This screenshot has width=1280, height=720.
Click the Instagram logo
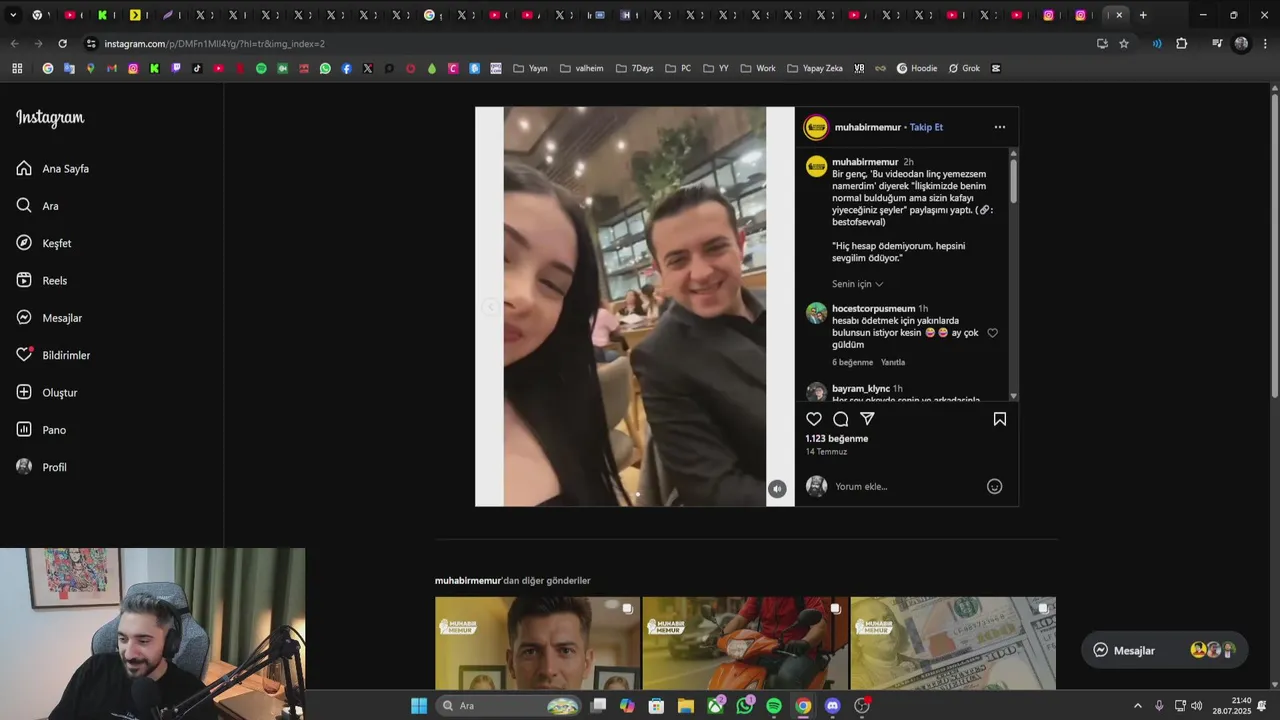[50, 118]
